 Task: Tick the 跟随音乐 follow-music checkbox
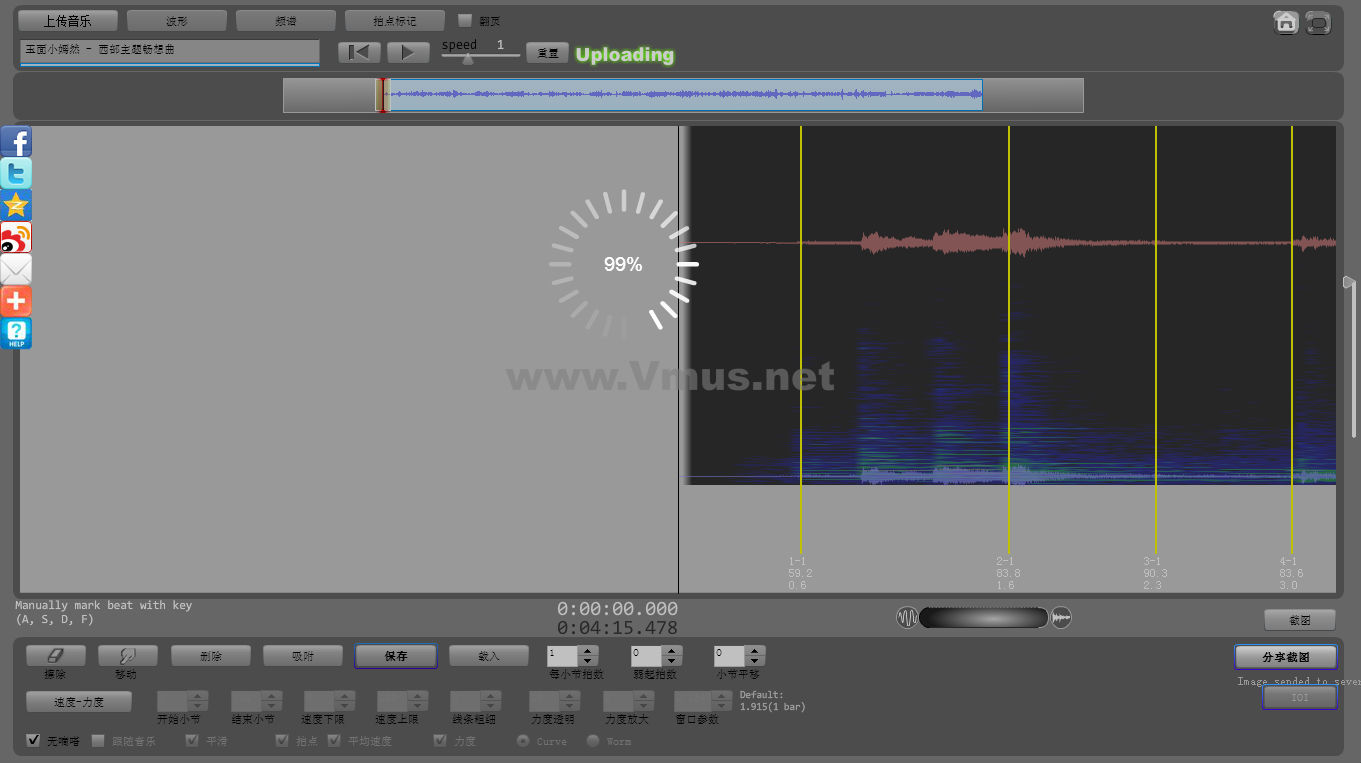pyautogui.click(x=98, y=741)
